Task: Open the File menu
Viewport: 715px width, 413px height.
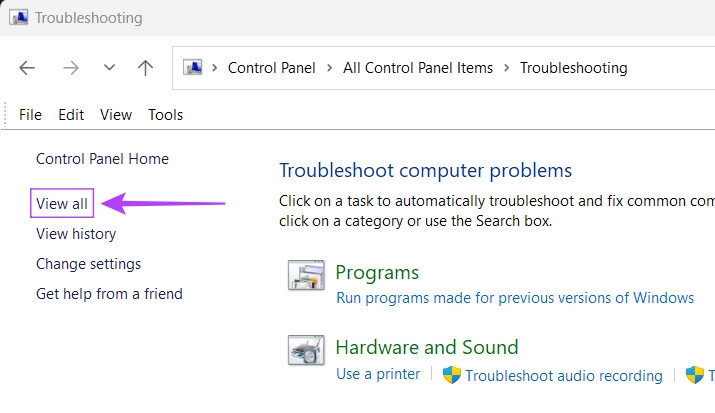Action: pos(30,114)
